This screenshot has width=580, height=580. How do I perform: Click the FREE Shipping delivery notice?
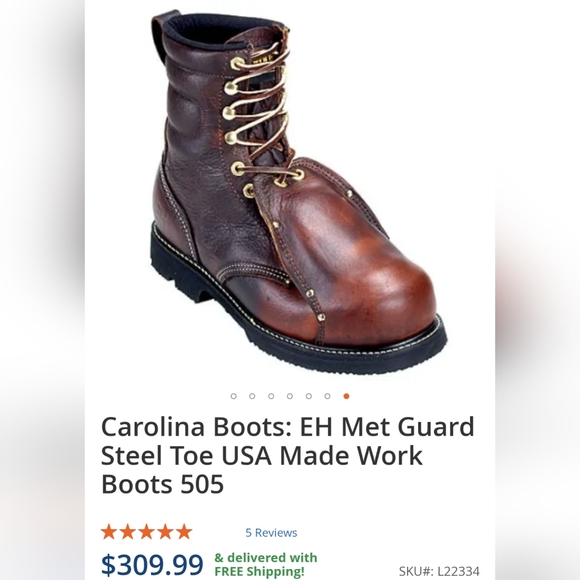coord(266,564)
